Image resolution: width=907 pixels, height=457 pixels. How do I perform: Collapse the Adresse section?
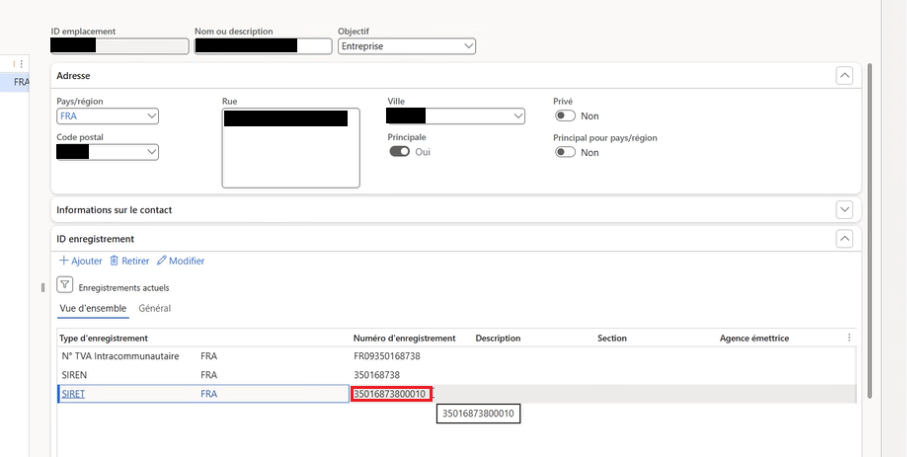pyautogui.click(x=844, y=76)
